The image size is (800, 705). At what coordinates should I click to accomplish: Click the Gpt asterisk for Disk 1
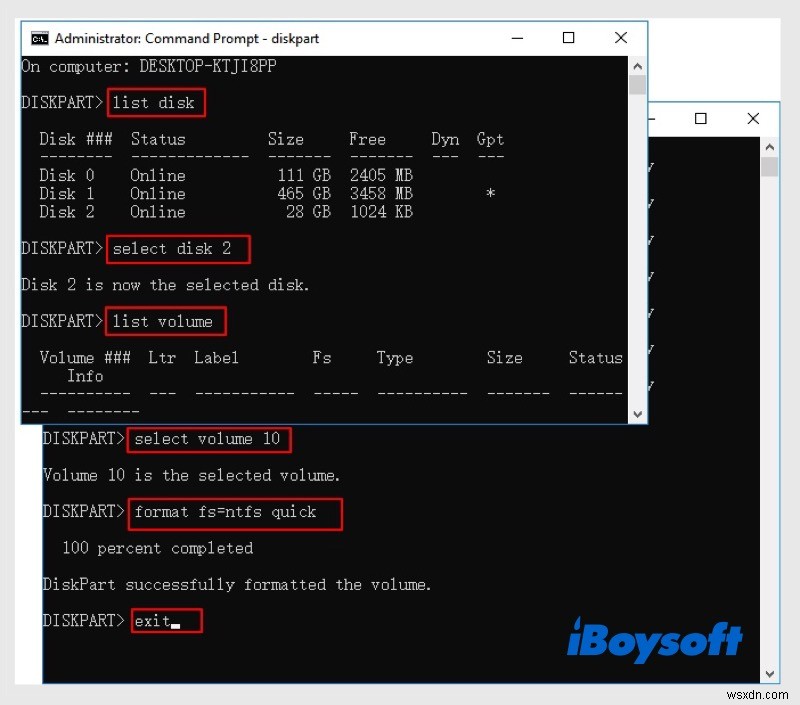tap(490, 194)
